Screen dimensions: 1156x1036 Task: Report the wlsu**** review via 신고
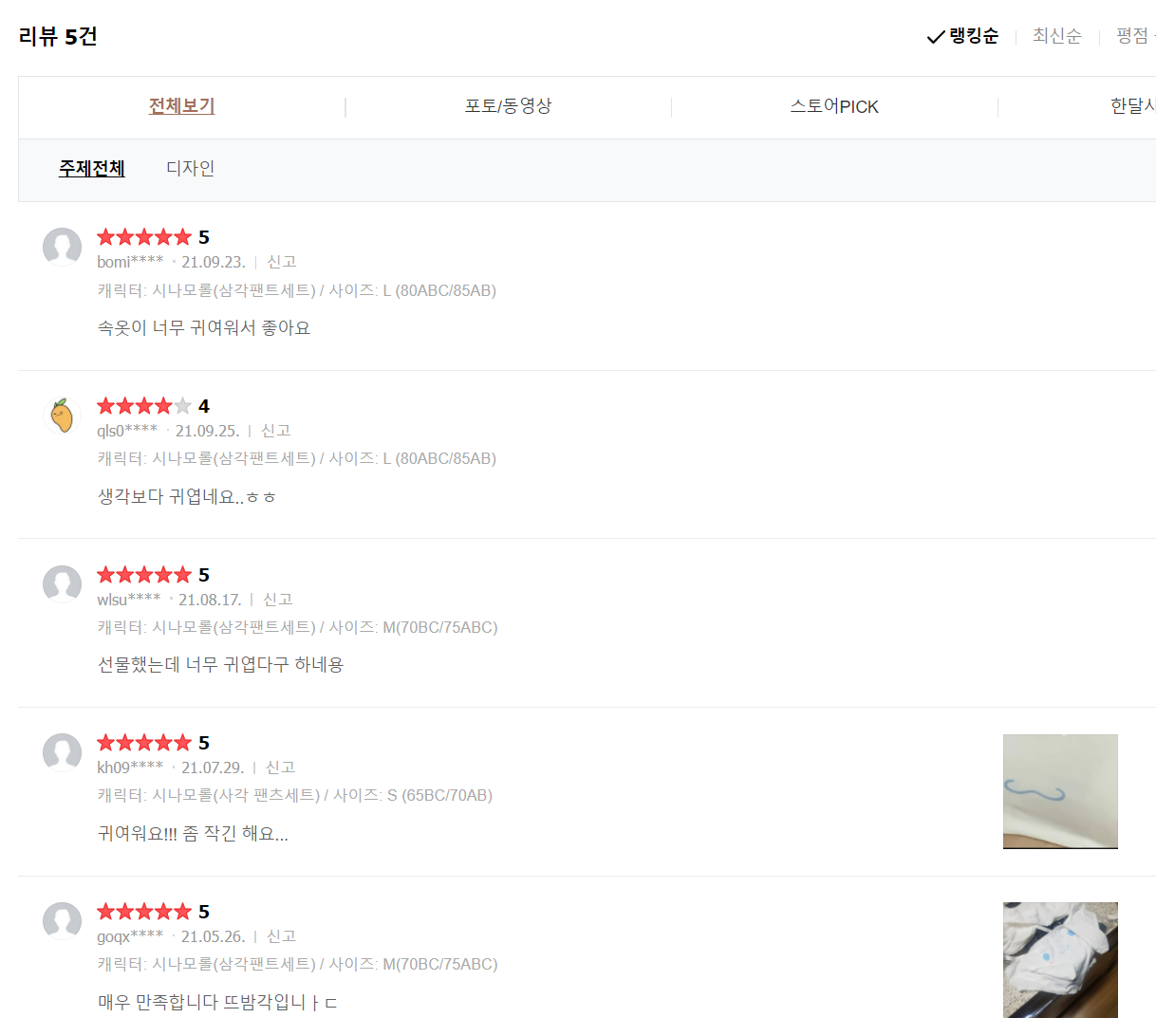[x=277, y=600]
